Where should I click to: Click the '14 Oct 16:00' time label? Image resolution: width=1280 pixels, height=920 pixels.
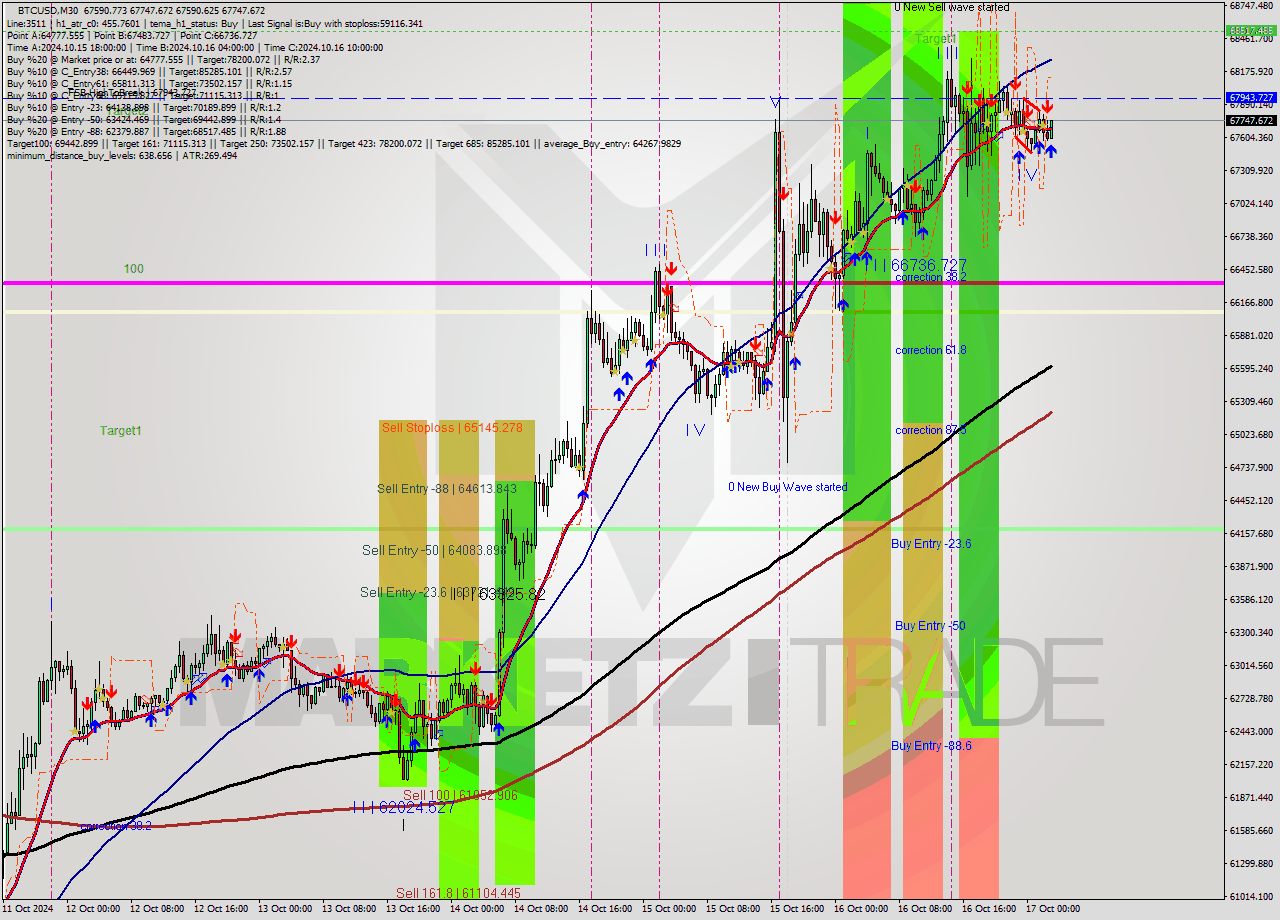[604, 909]
